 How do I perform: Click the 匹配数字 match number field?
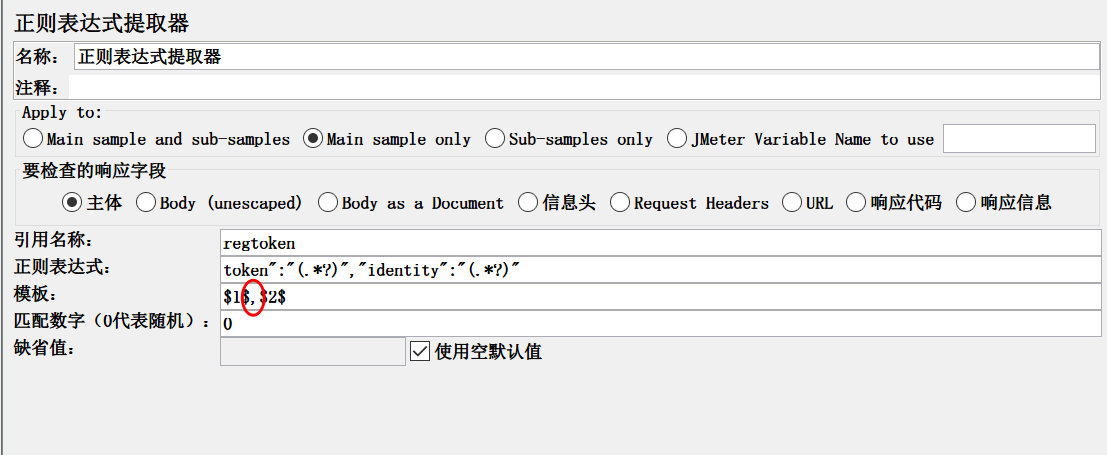(x=659, y=324)
